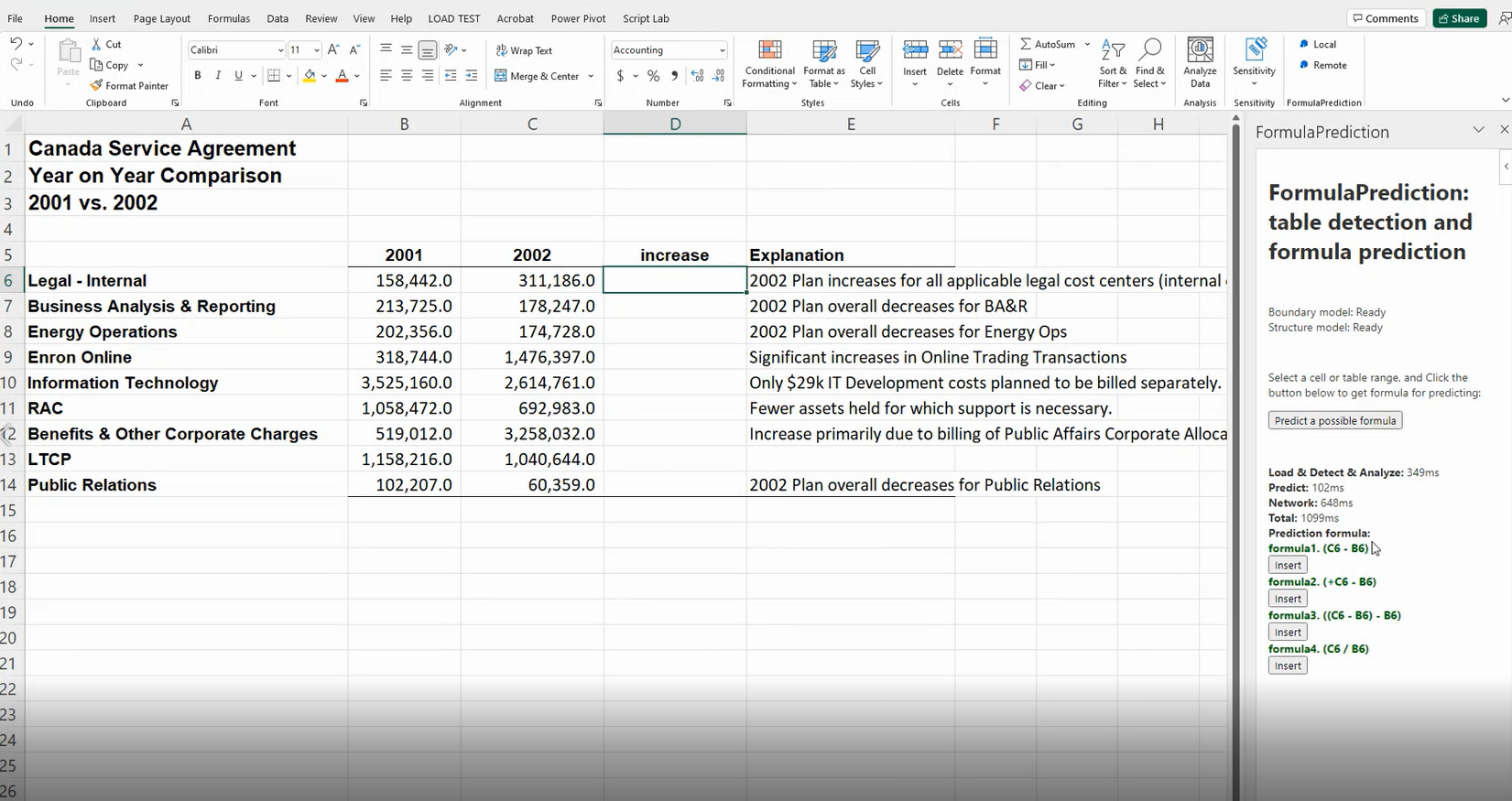This screenshot has height=801, width=1512.
Task: Insert formula2 (+C6 - B6)
Action: point(1288,599)
